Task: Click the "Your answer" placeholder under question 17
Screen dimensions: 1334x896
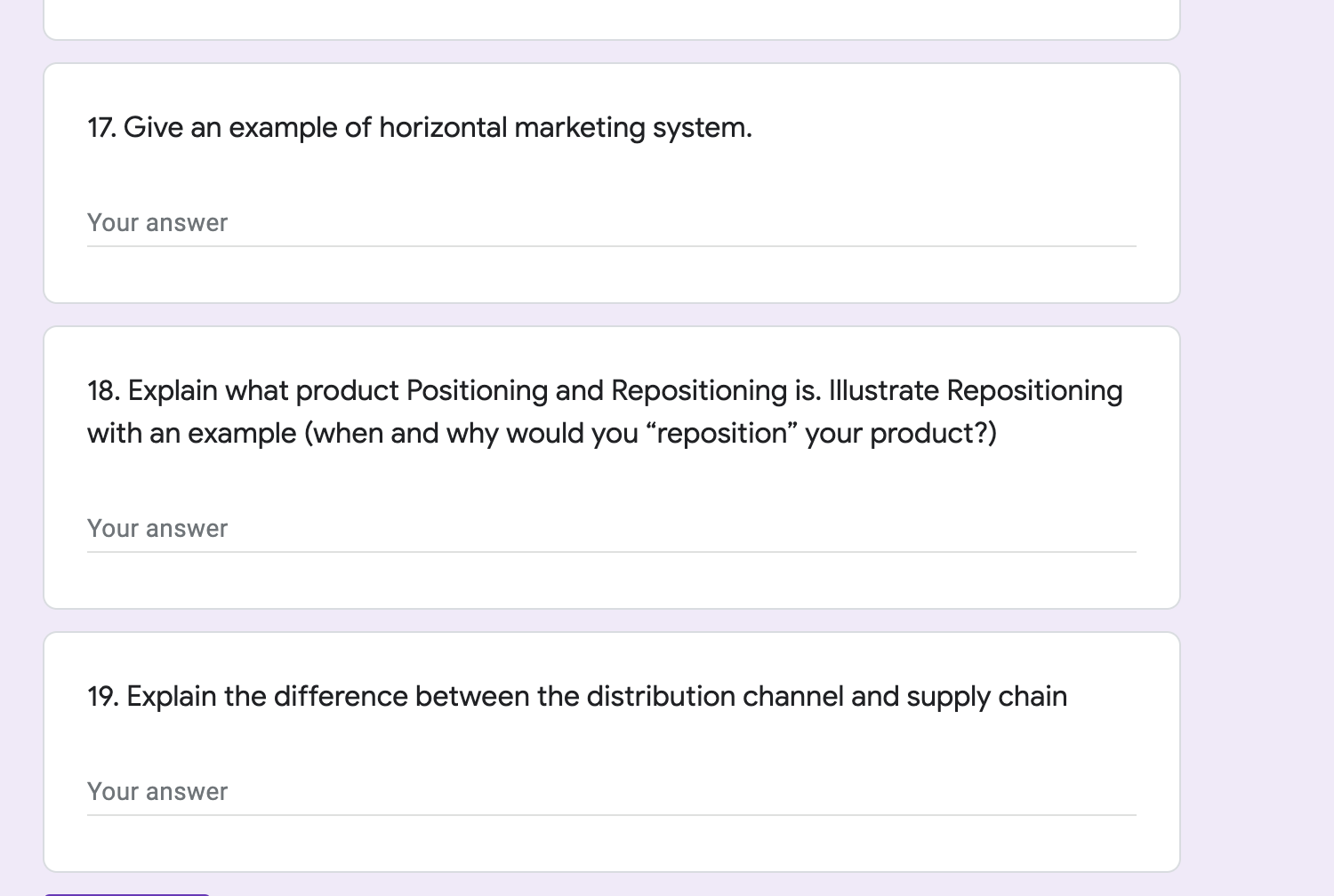Action: tap(157, 223)
